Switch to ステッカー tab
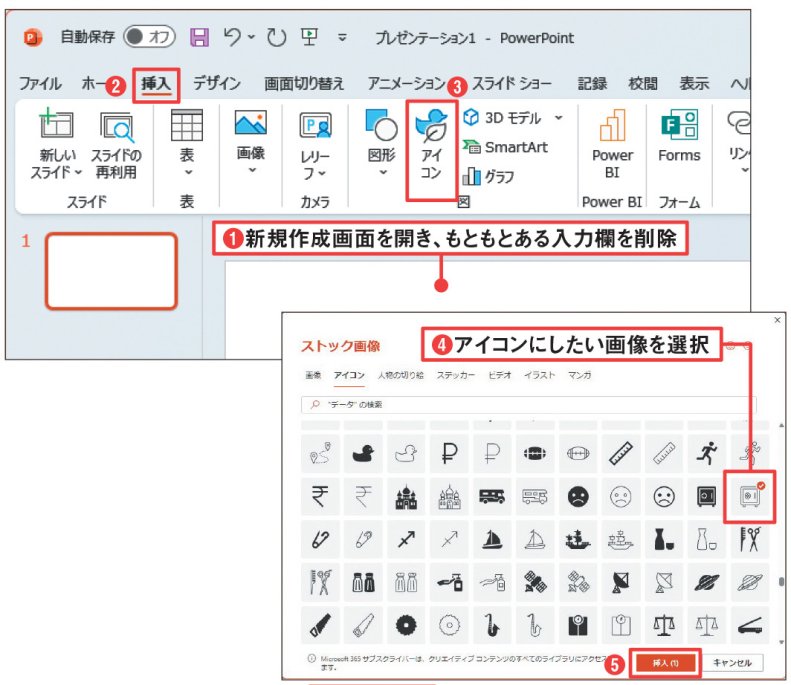 pos(456,375)
